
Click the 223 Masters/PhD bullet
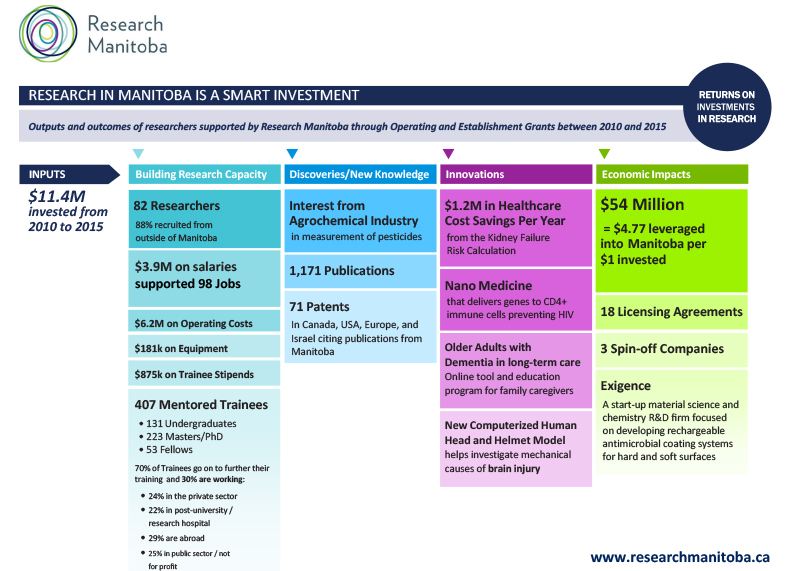pyautogui.click(x=181, y=437)
